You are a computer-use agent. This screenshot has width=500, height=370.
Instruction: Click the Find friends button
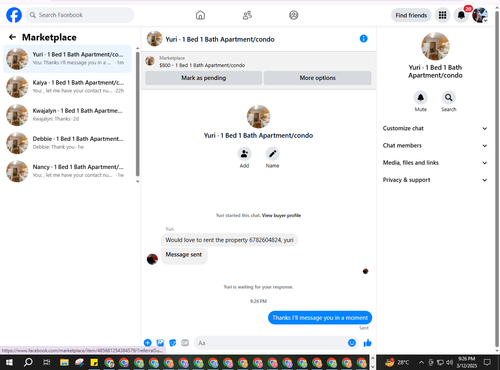click(x=411, y=15)
